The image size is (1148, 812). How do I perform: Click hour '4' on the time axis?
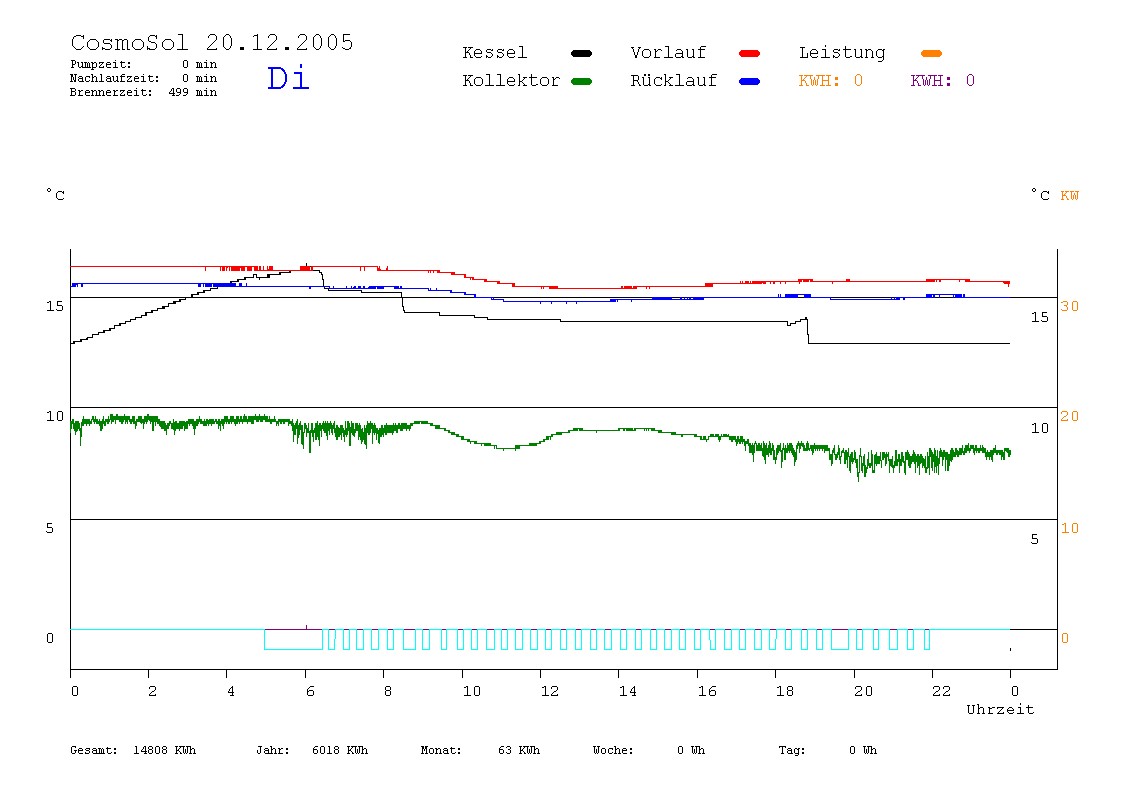pos(231,691)
